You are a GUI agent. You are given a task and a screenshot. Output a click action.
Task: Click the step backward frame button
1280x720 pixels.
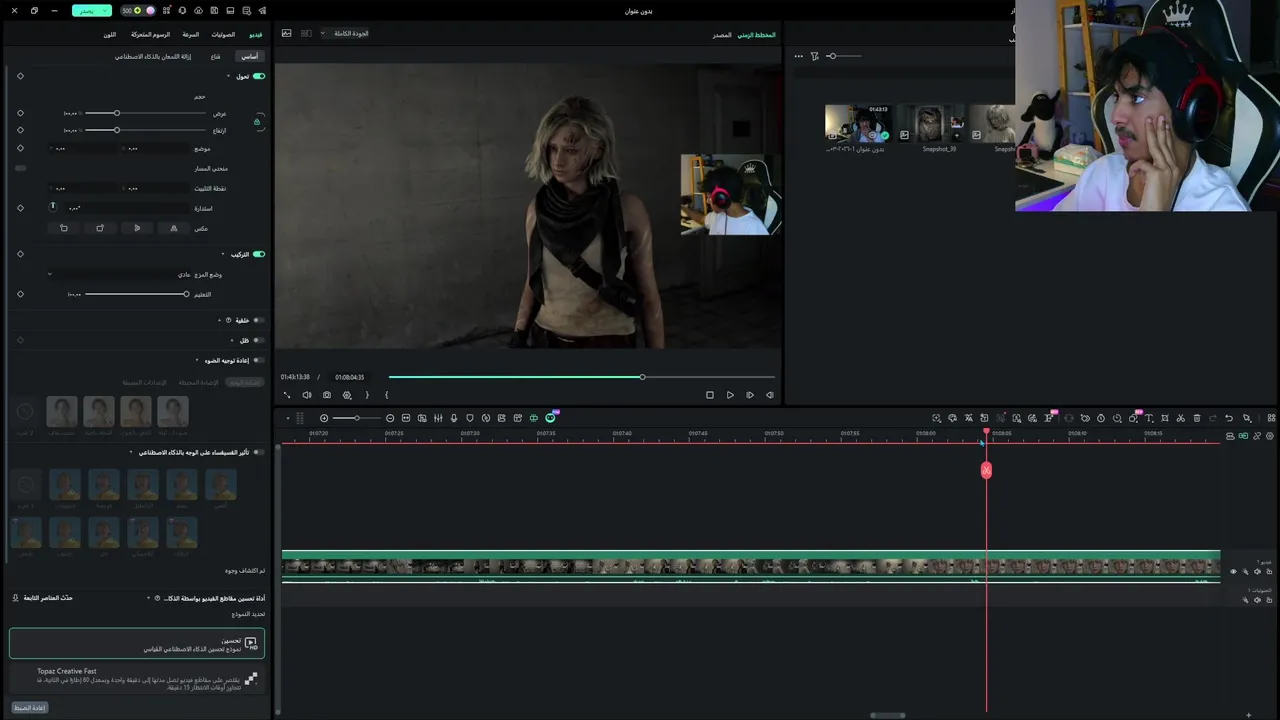770,395
